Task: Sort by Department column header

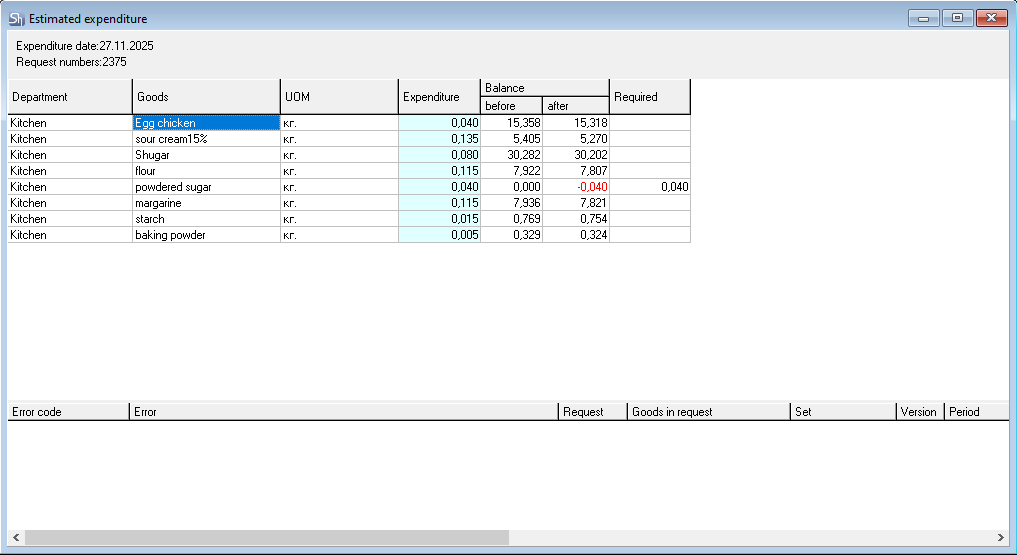Action: (x=70, y=97)
